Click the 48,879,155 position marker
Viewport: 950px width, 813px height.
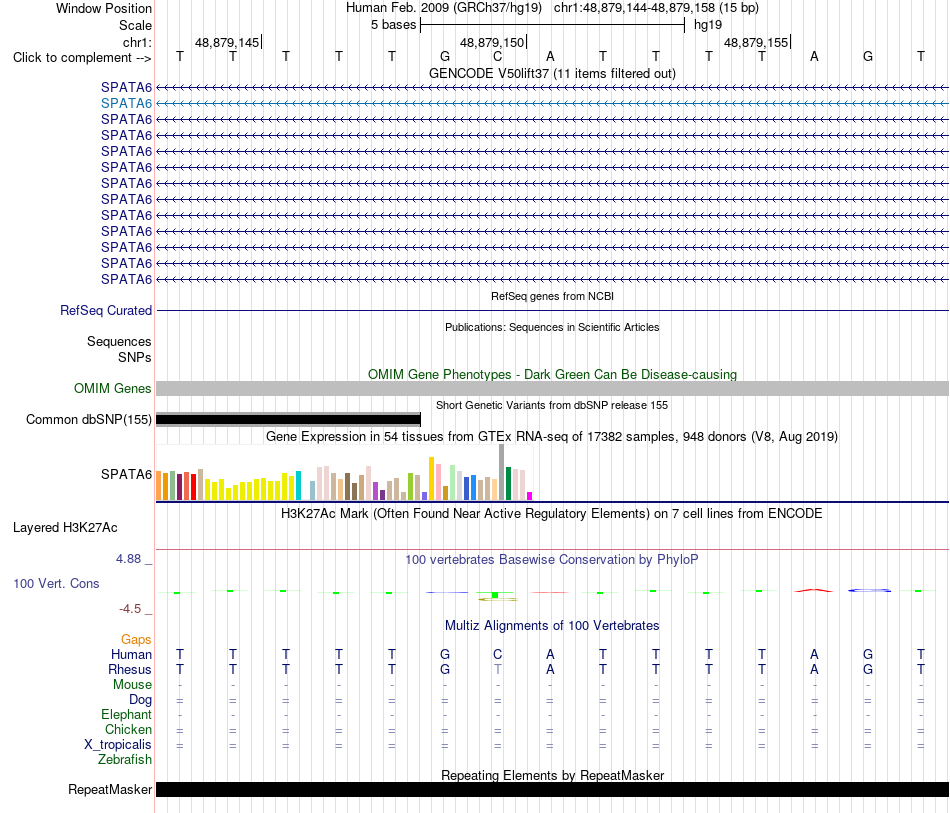pos(756,42)
